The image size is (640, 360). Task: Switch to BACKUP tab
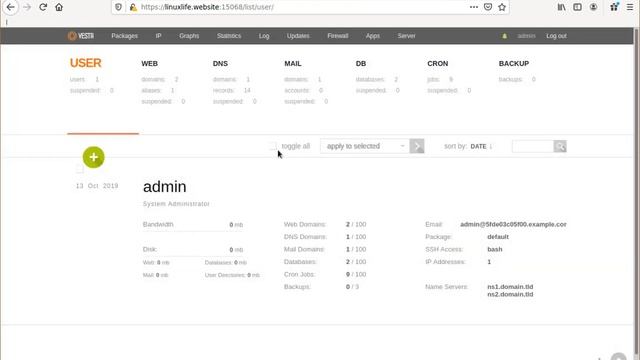(514, 64)
